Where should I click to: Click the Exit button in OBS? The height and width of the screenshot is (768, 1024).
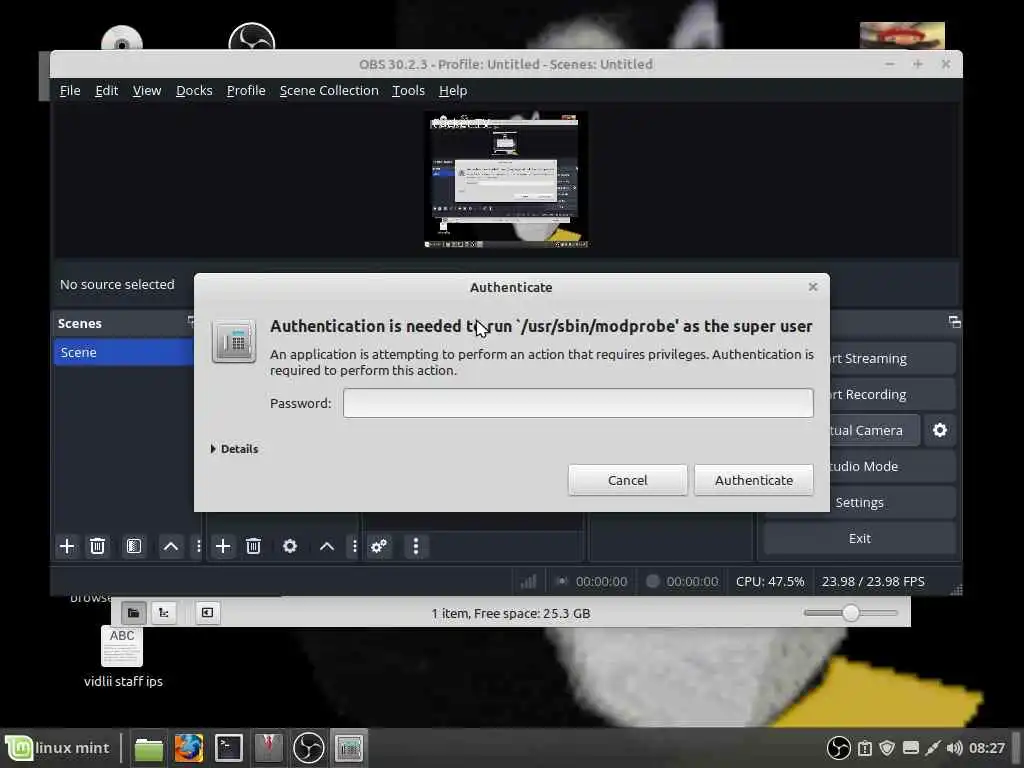click(x=859, y=538)
